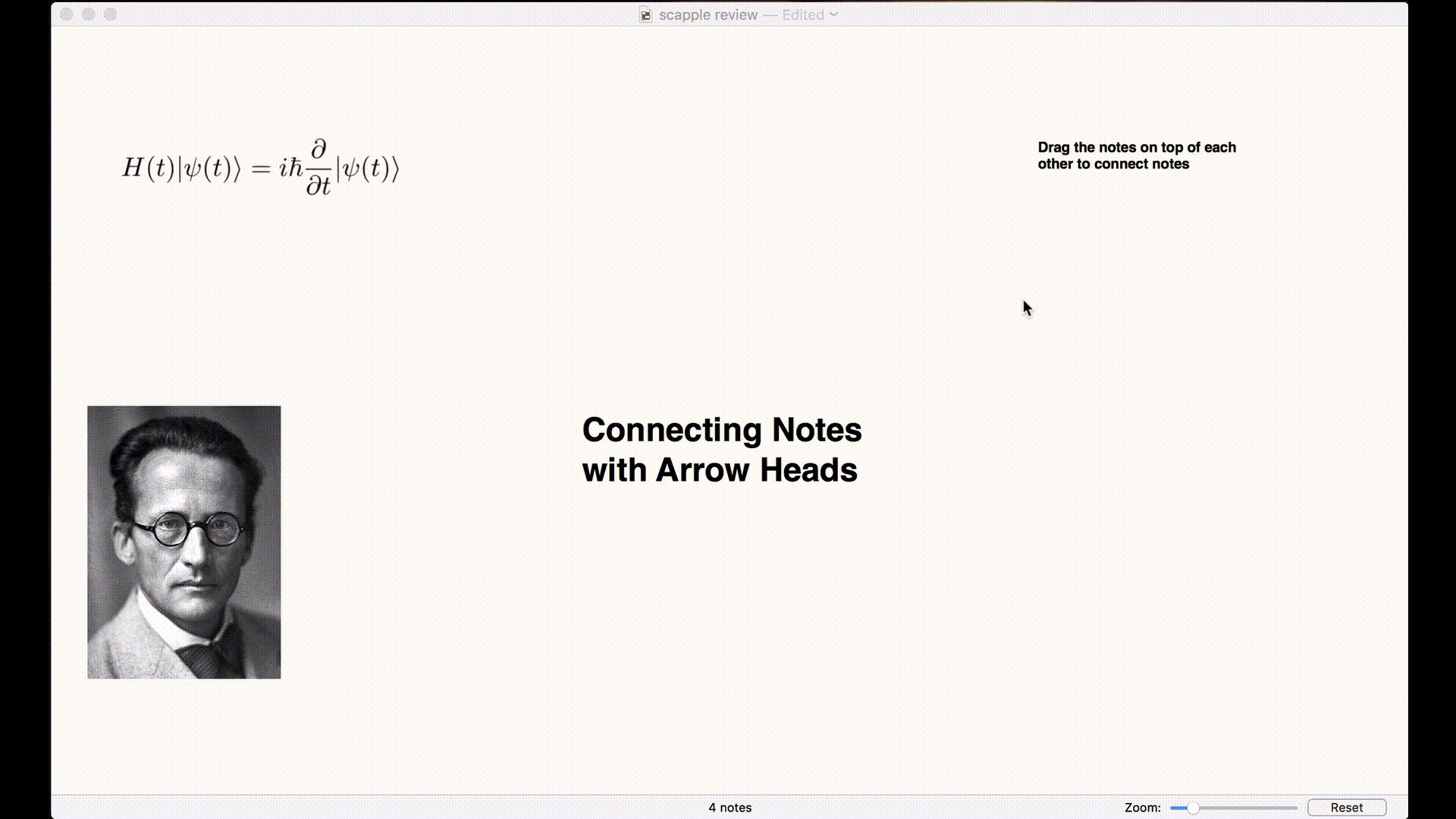Click the '4 notes' count in status bar

point(730,808)
